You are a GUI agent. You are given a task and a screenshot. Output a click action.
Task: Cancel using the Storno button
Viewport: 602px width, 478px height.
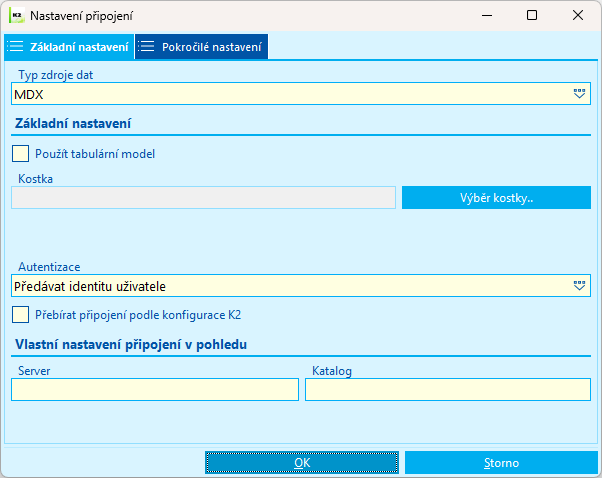pyautogui.click(x=501, y=463)
